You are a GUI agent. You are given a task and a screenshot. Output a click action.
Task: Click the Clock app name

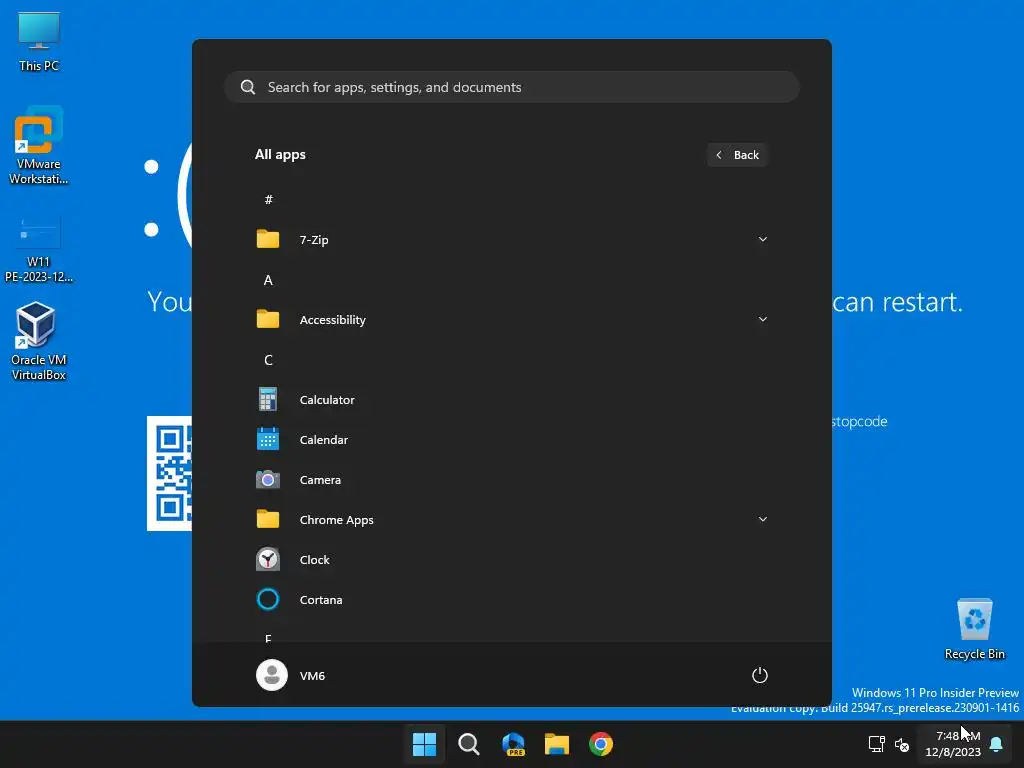coord(314,560)
